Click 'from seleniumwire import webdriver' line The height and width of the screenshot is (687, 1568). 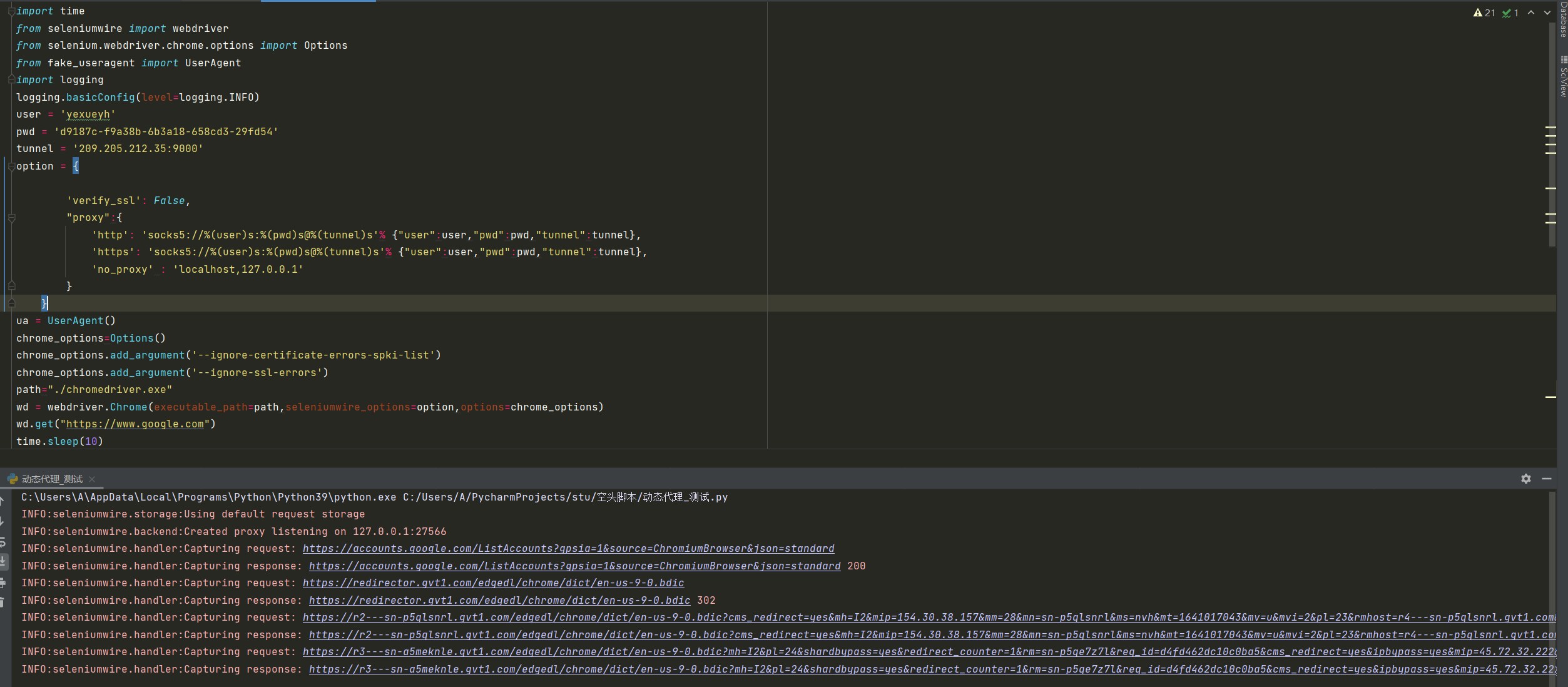click(122, 29)
